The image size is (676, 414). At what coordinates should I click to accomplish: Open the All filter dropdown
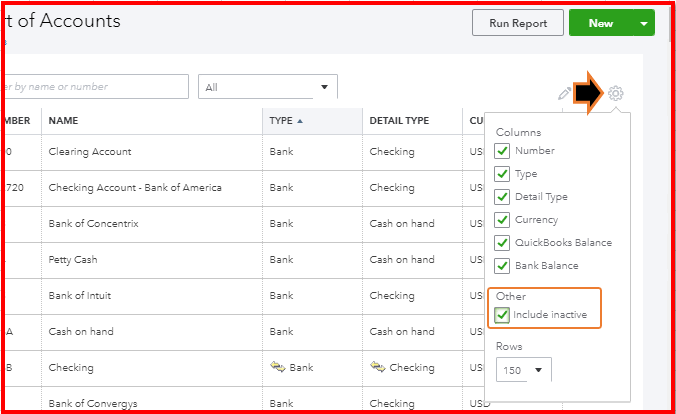click(268, 87)
